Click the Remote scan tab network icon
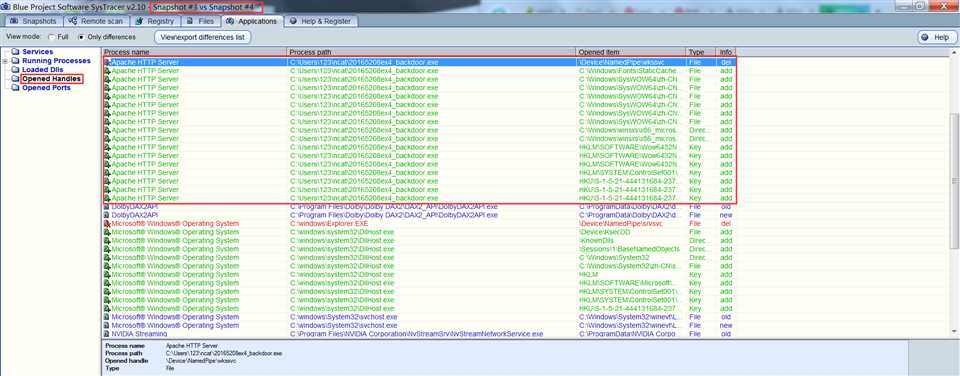 coord(73,21)
